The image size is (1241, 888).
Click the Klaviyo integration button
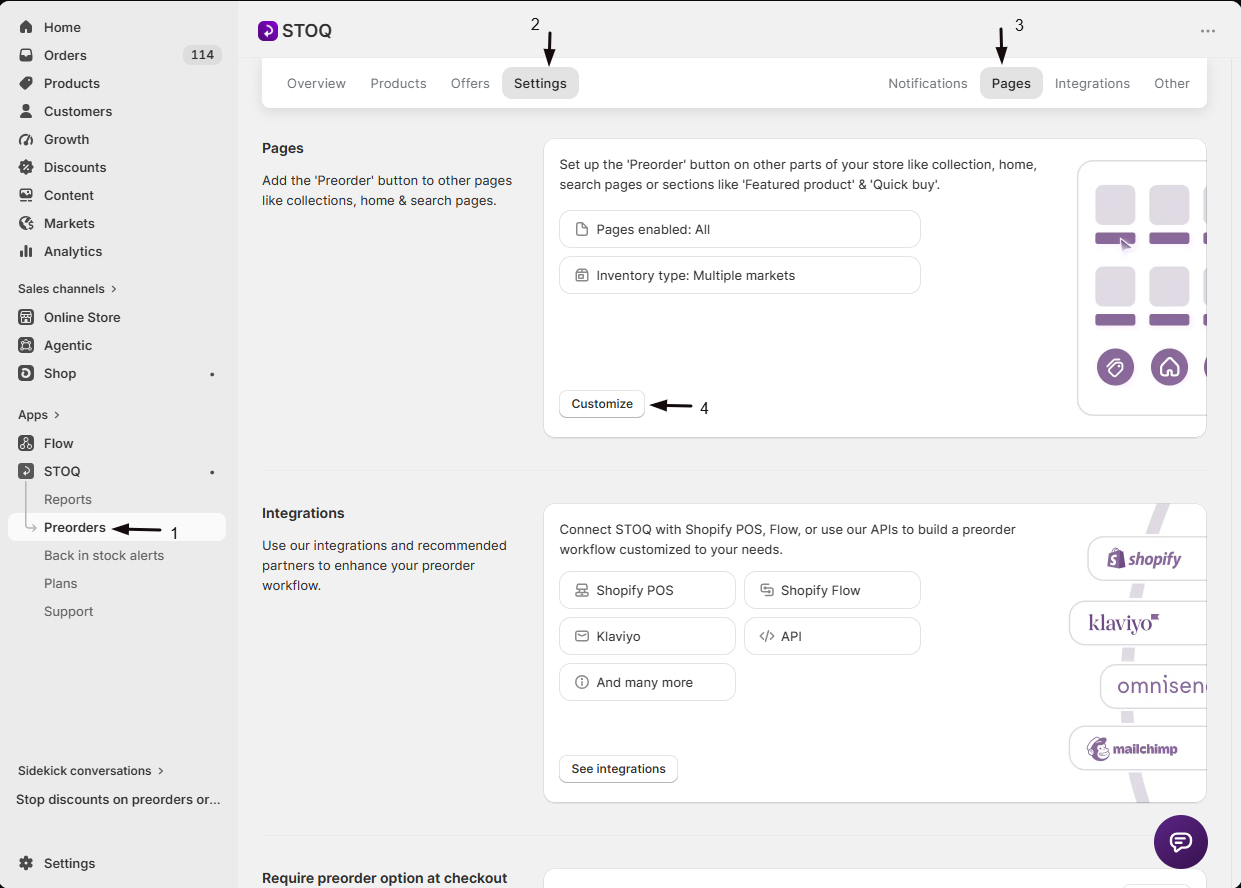coord(647,636)
